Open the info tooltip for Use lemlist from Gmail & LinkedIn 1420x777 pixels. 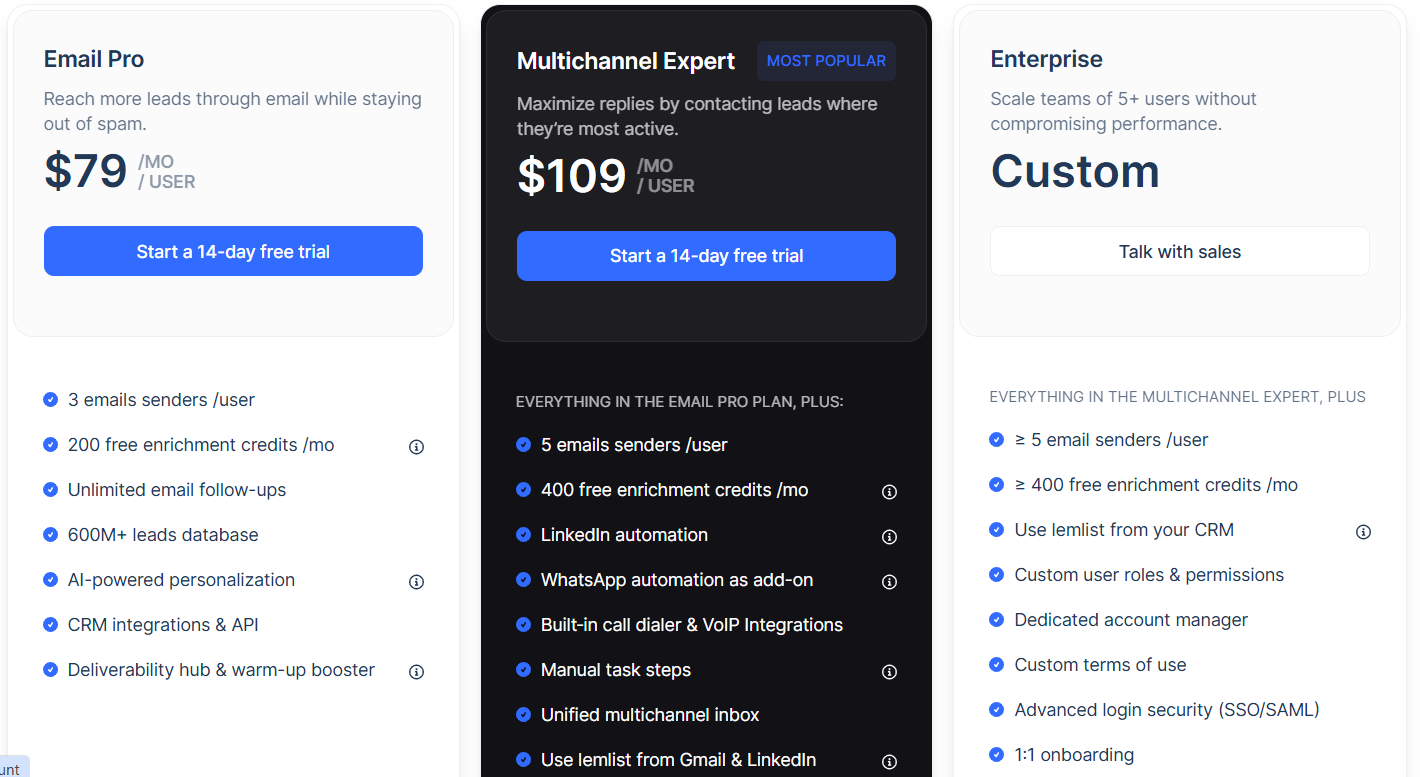(889, 761)
